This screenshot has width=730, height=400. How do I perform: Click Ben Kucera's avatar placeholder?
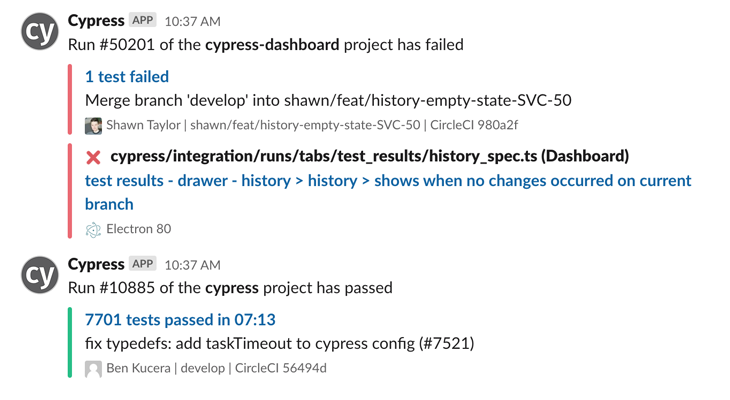pyautogui.click(x=93, y=369)
